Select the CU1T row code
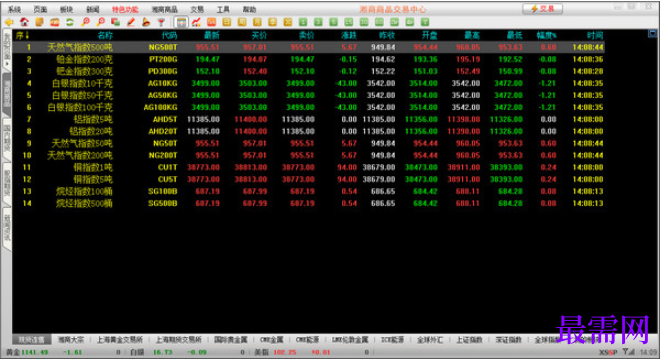This screenshot has height=361, width=668. 167,167
